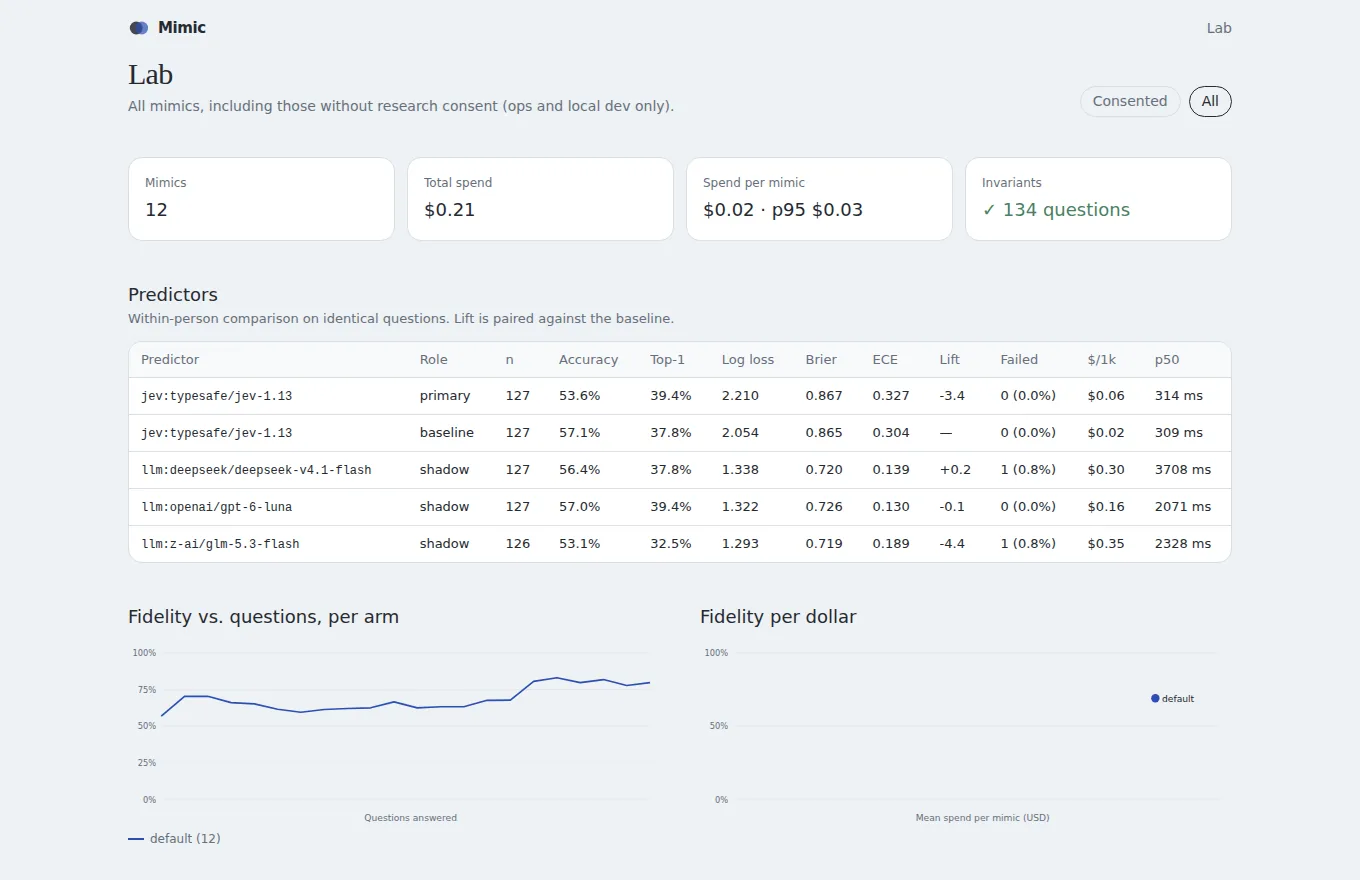Click the $/1k column header
1360x880 pixels.
tap(1100, 360)
